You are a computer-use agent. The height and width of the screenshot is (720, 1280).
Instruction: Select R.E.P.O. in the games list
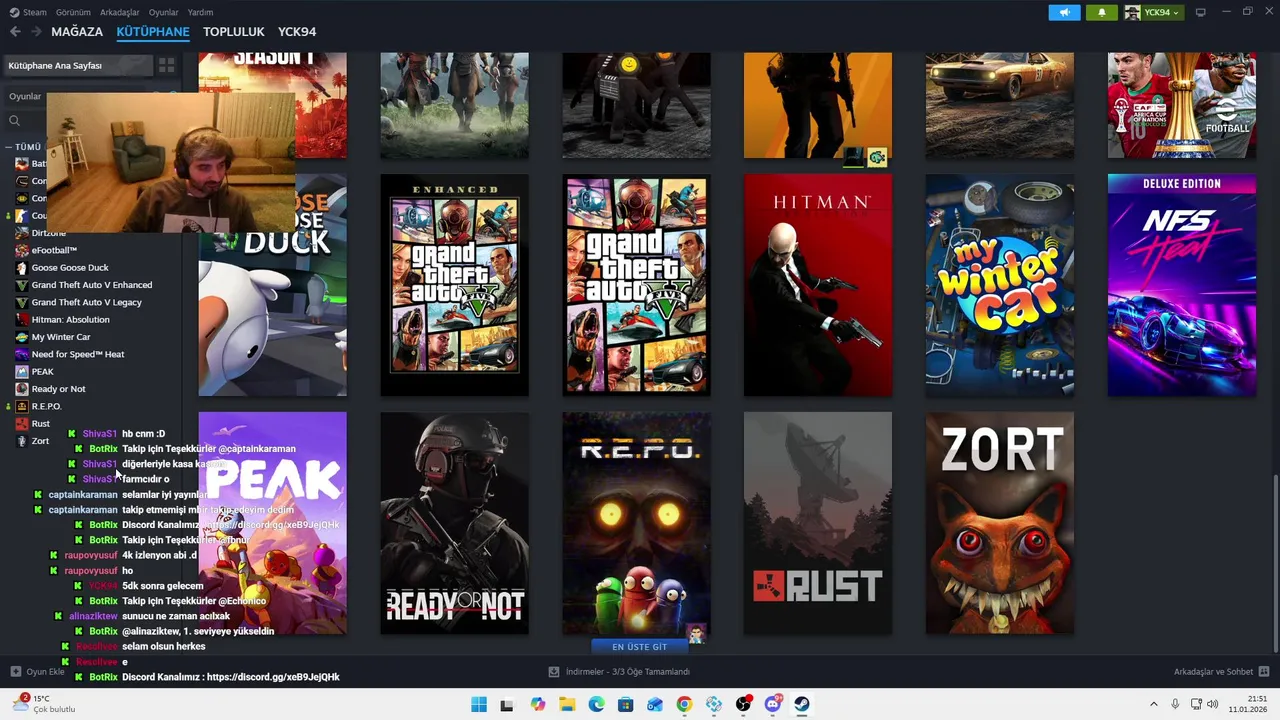46,407
